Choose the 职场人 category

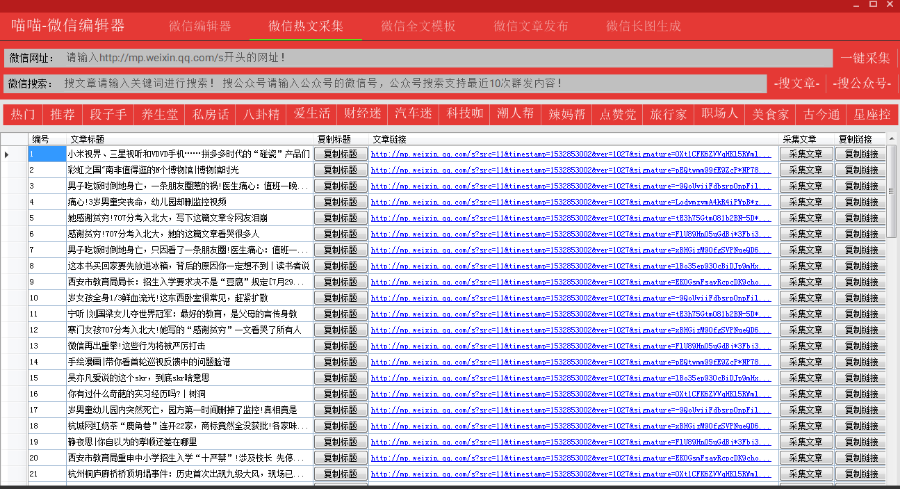point(719,114)
